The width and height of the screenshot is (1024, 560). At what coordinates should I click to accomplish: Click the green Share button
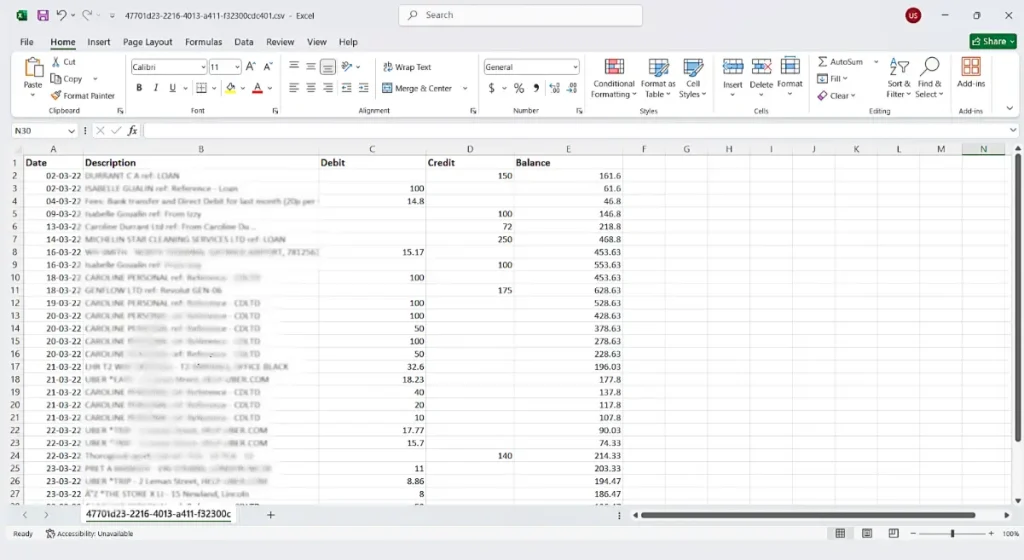pos(993,41)
